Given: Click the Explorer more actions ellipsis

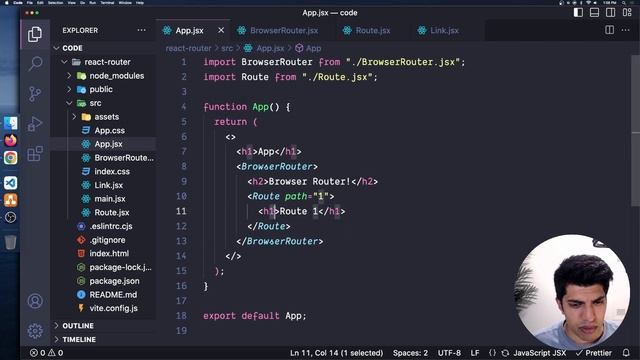Looking at the screenshot, I should point(141,30).
